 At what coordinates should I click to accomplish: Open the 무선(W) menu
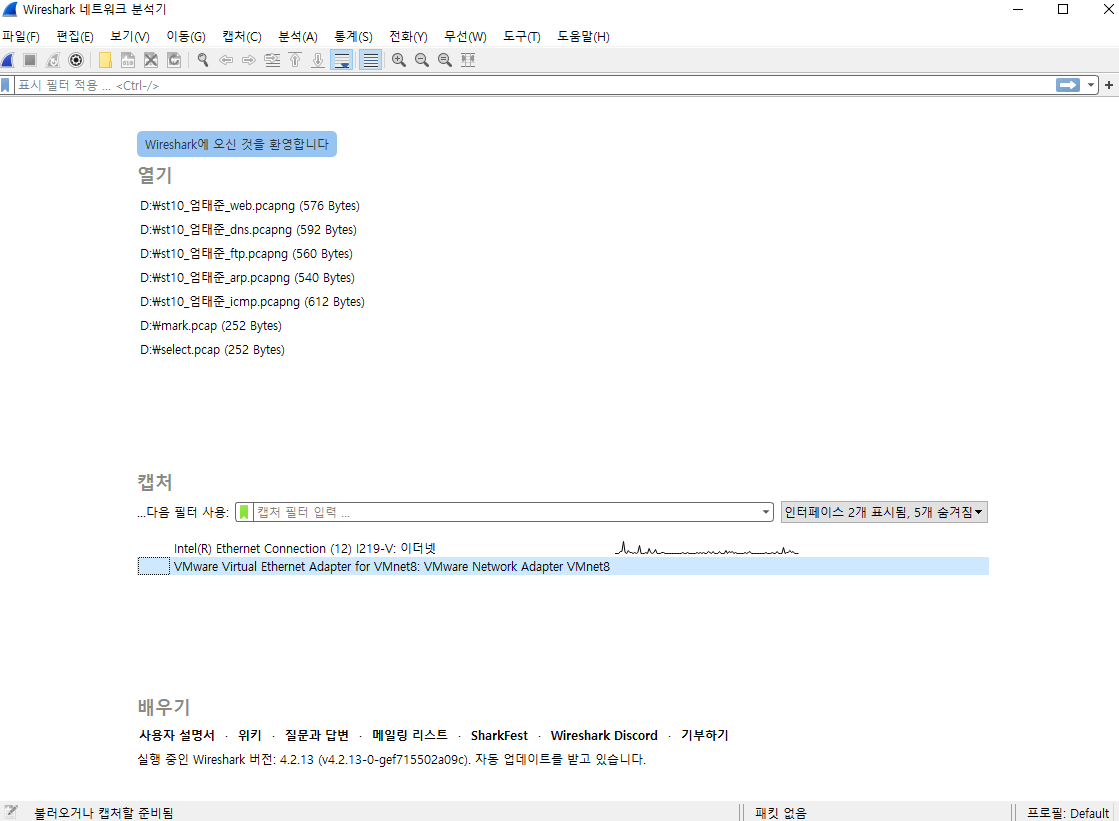(465, 36)
